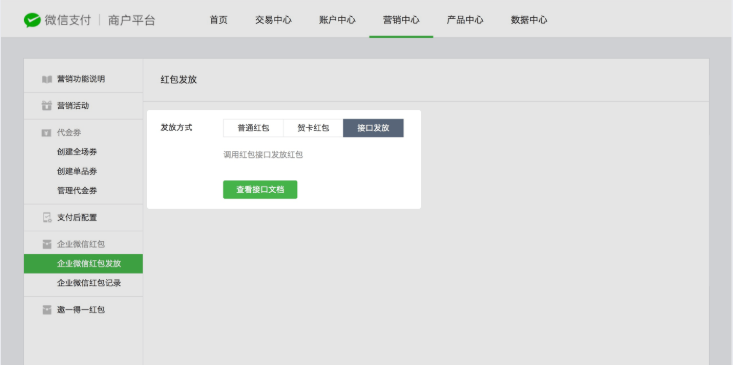Open 企业微信红包记录 in sidebar
Image resolution: width=733 pixels, height=366 pixels.
pos(89,283)
